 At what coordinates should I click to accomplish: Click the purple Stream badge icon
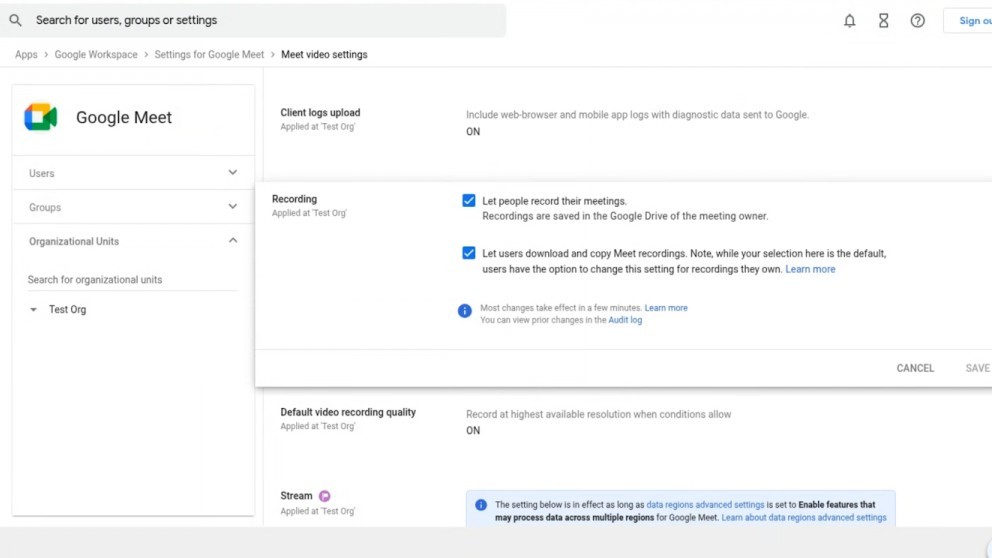click(325, 496)
